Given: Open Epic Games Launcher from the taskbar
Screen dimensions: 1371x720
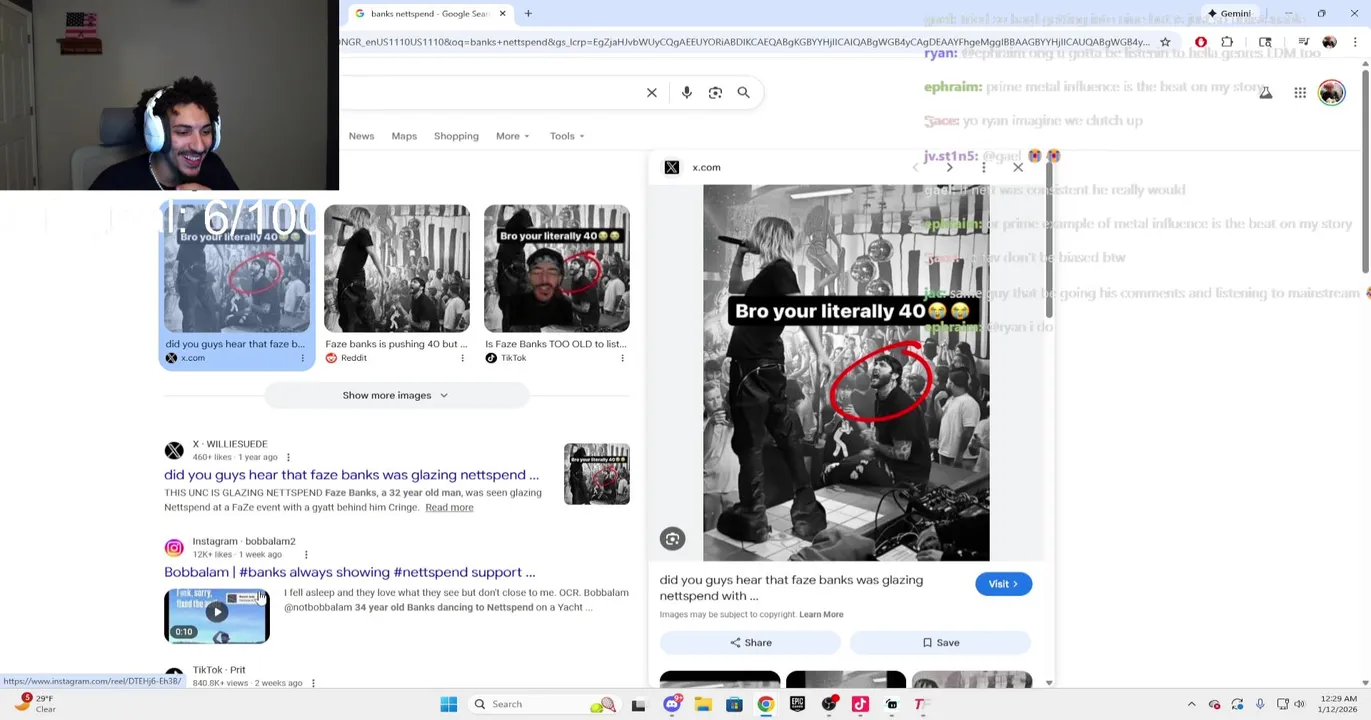Looking at the screenshot, I should (797, 704).
